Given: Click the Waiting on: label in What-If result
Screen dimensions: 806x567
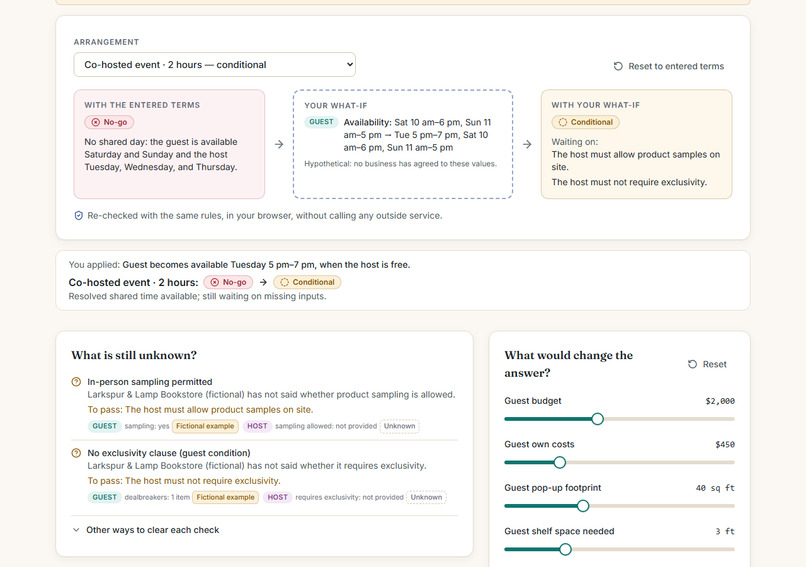Looking at the screenshot, I should 574,142.
